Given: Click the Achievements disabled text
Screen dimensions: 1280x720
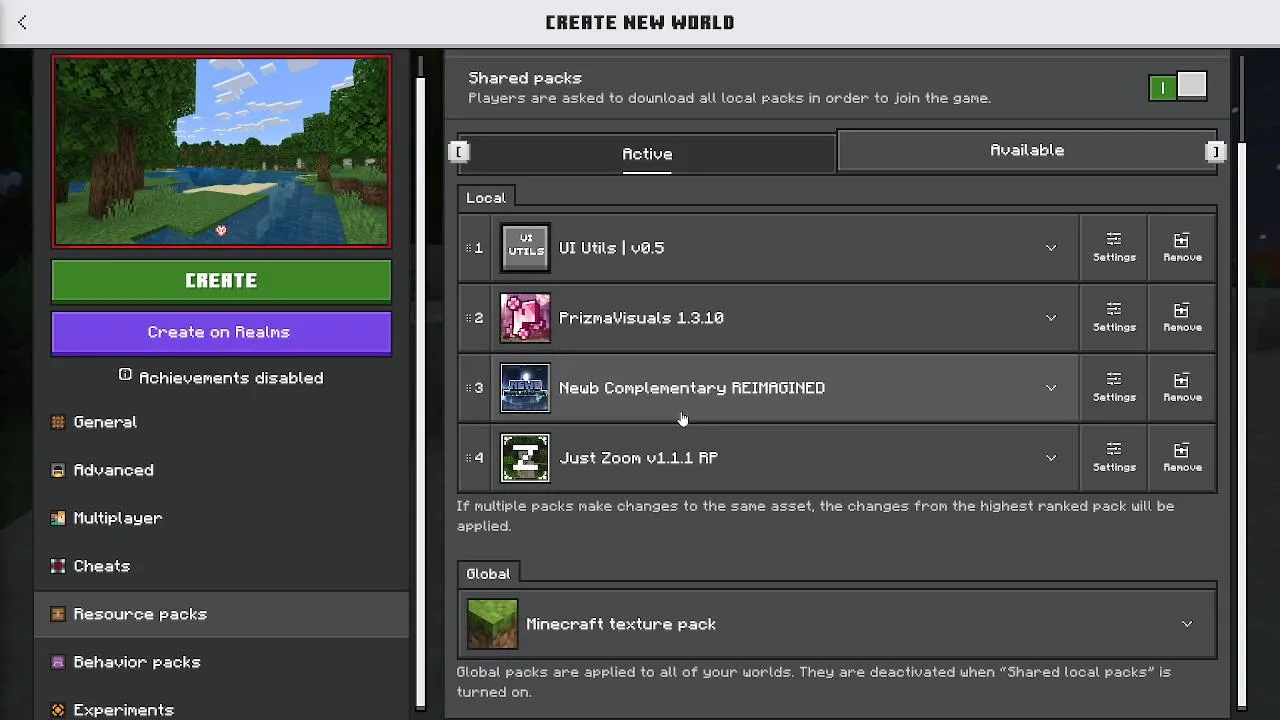Looking at the screenshot, I should [231, 378].
